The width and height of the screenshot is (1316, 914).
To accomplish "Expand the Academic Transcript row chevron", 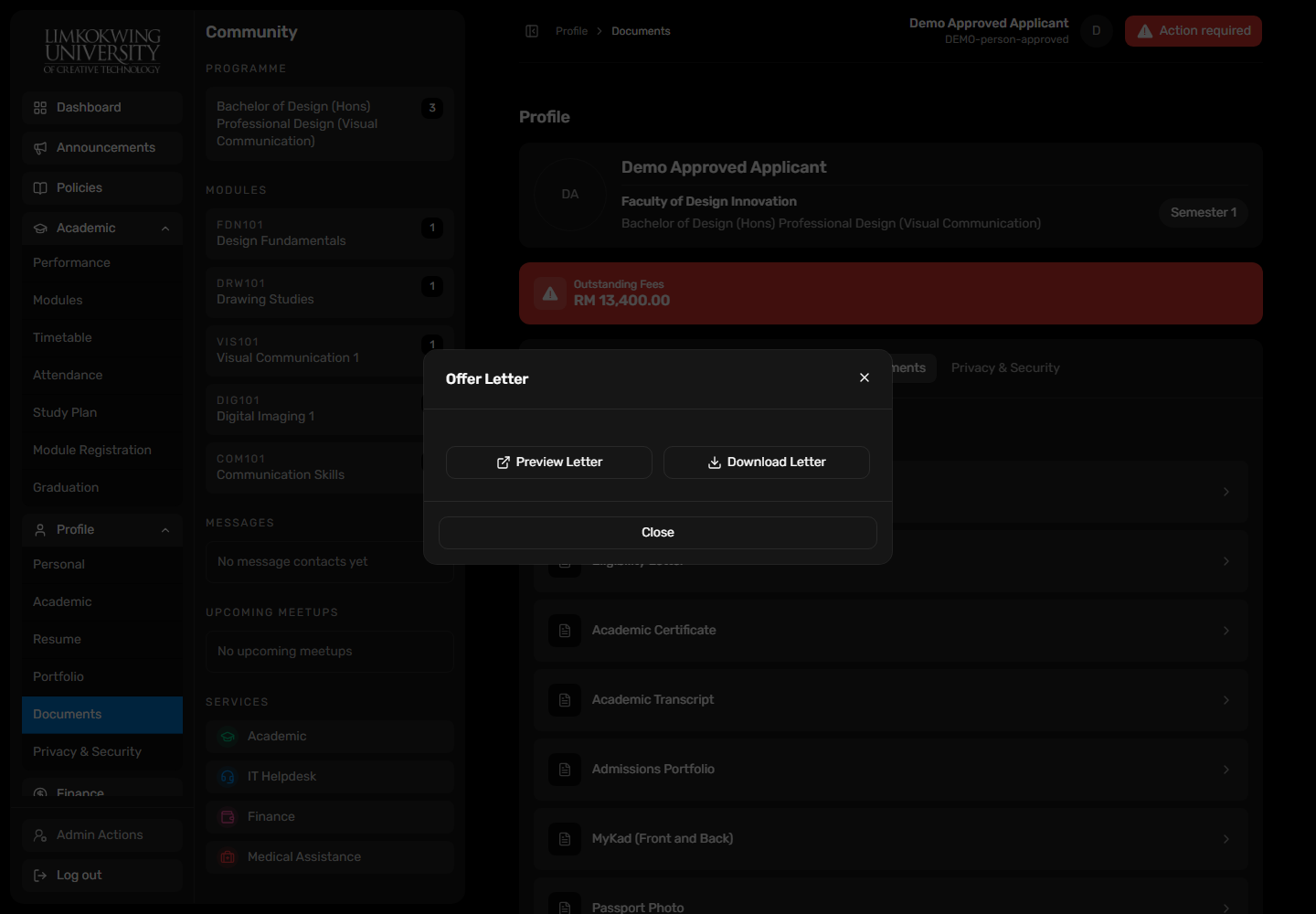I will click(x=1226, y=700).
